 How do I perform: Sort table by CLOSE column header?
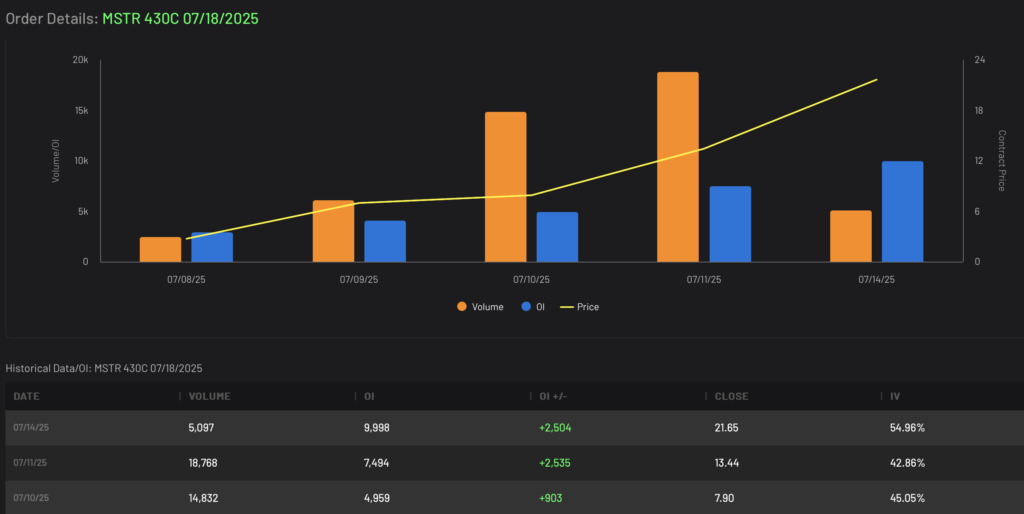[x=731, y=396]
